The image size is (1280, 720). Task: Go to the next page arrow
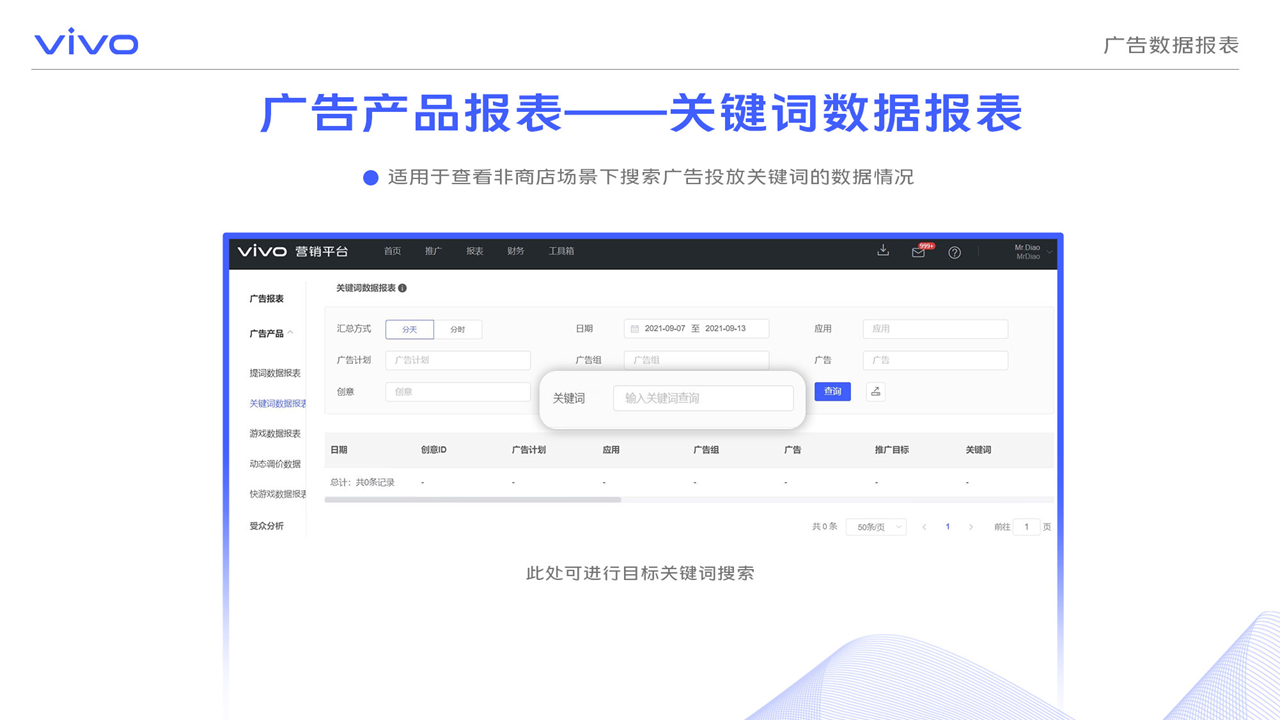click(971, 527)
